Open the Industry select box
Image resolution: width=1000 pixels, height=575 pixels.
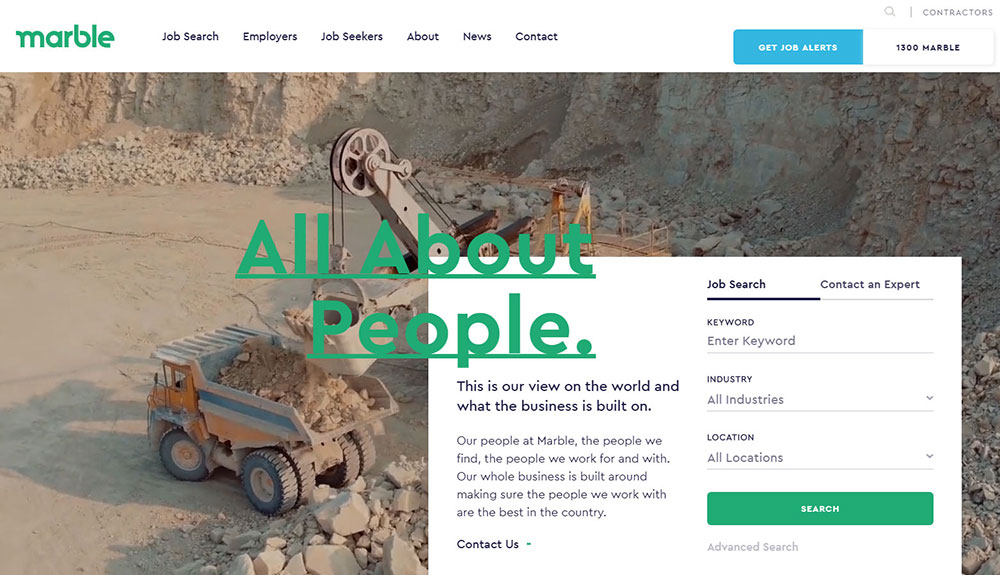[820, 400]
